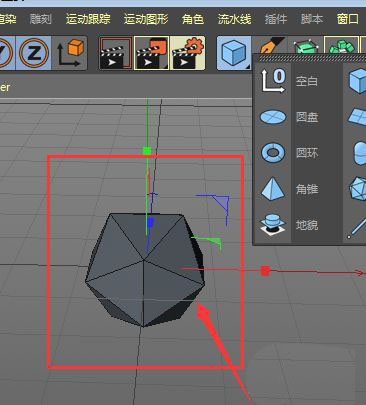Click the capsule icon in palette's second column
Image resolution: width=366 pixels, height=405 pixels.
[359, 153]
